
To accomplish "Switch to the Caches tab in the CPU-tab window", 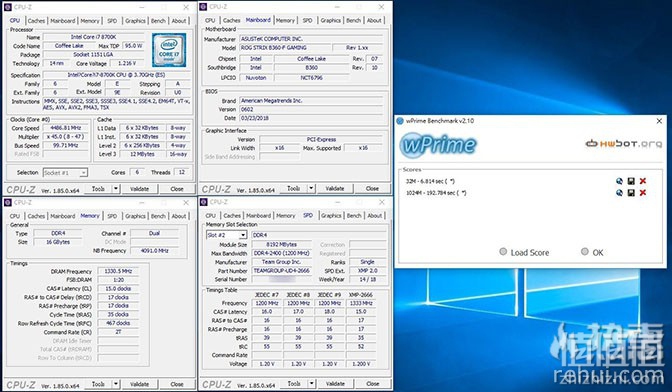I will coord(36,21).
